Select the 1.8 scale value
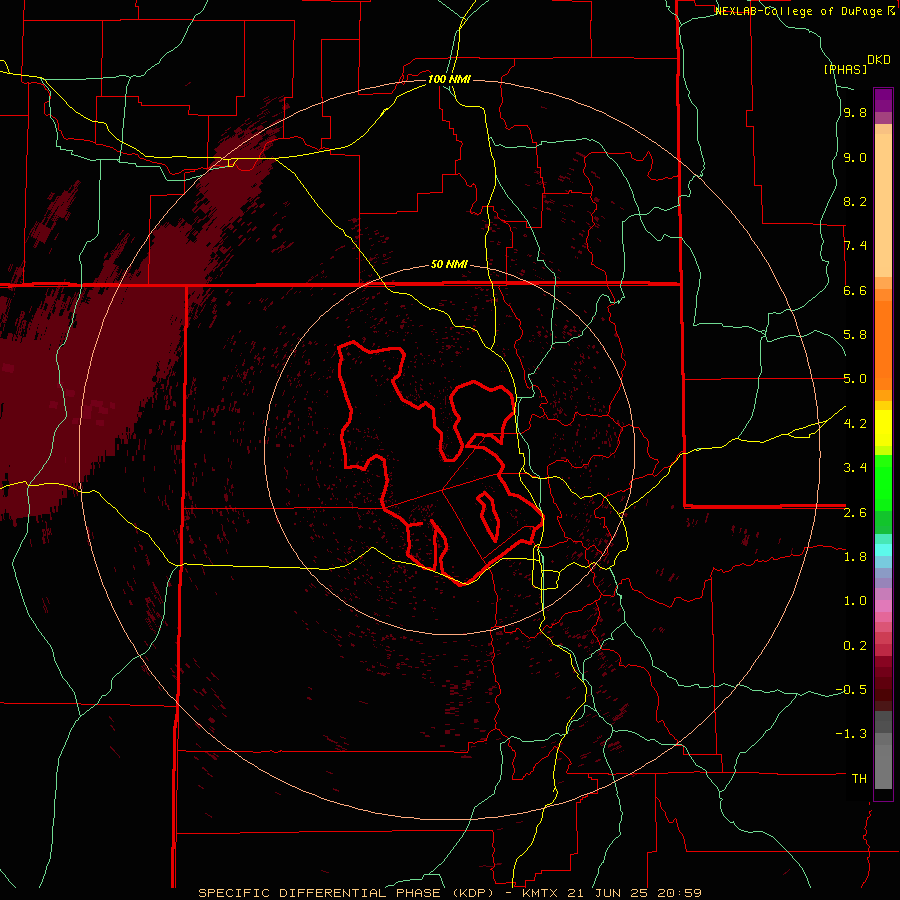Image resolution: width=900 pixels, height=900 pixels. point(855,556)
